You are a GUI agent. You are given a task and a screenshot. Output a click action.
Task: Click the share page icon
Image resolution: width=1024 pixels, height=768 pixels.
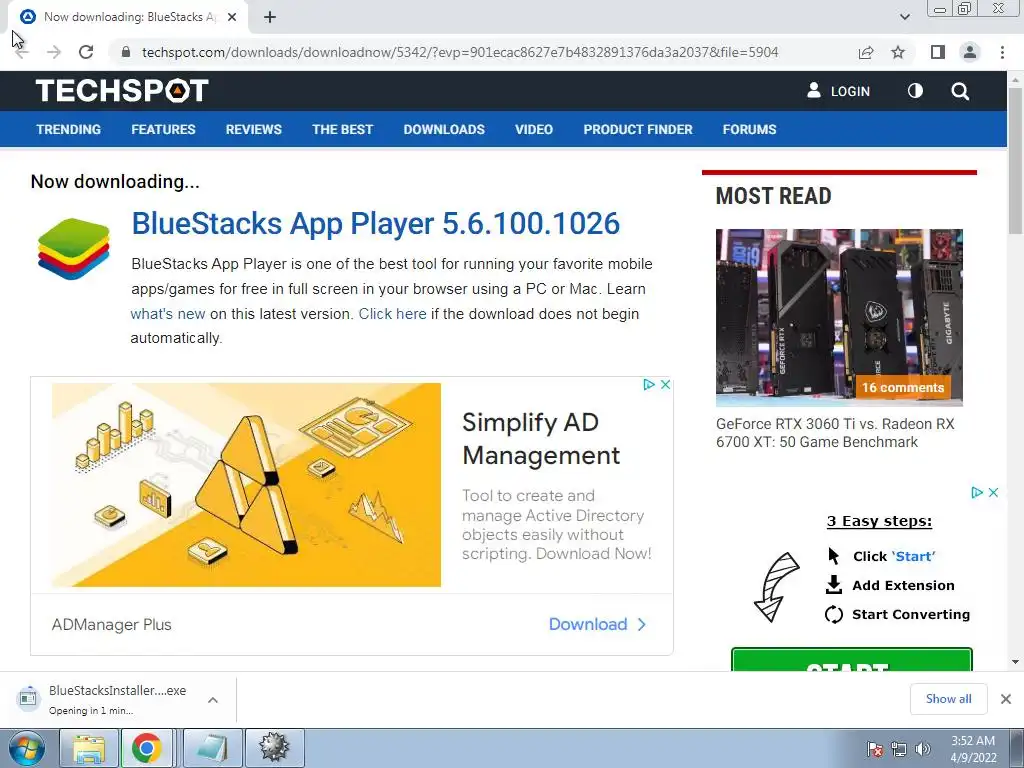coord(866,52)
